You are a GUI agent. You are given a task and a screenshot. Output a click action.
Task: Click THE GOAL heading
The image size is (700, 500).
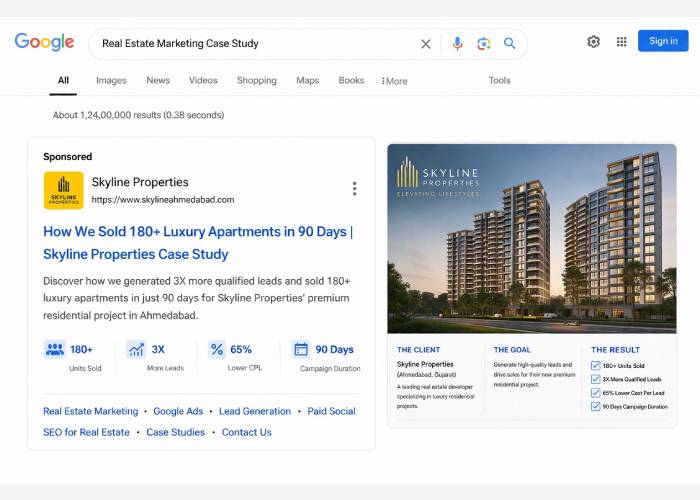[512, 350]
